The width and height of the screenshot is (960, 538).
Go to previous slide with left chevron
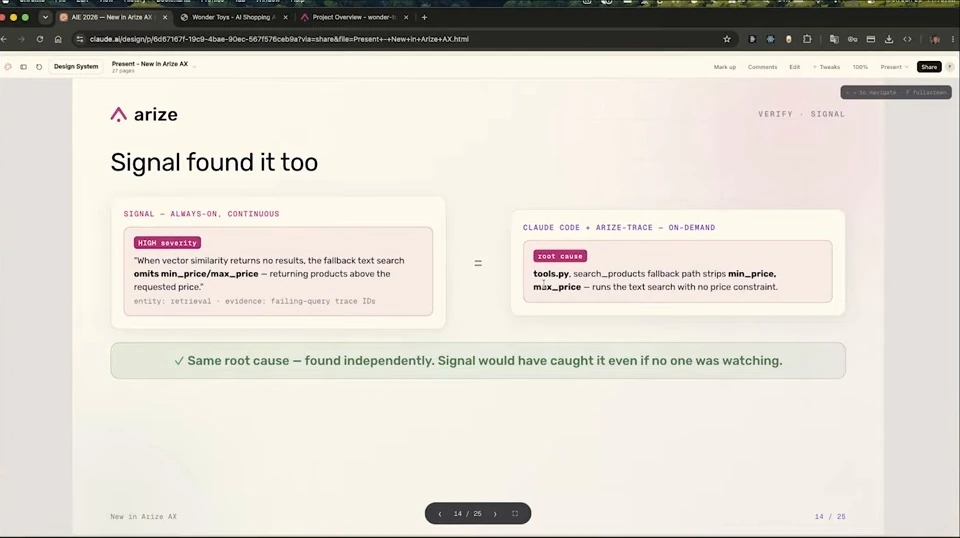[440, 514]
